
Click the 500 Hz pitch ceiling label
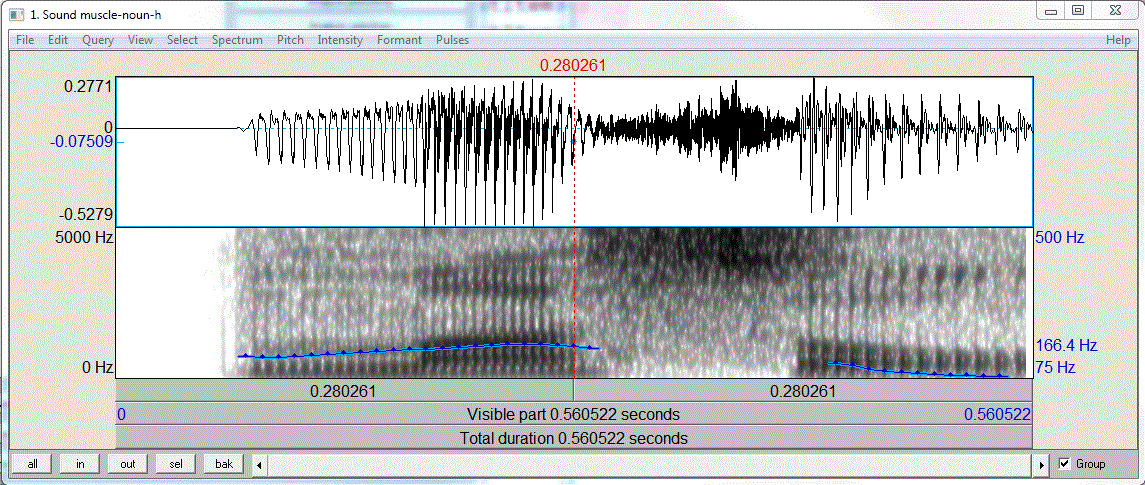(1060, 237)
